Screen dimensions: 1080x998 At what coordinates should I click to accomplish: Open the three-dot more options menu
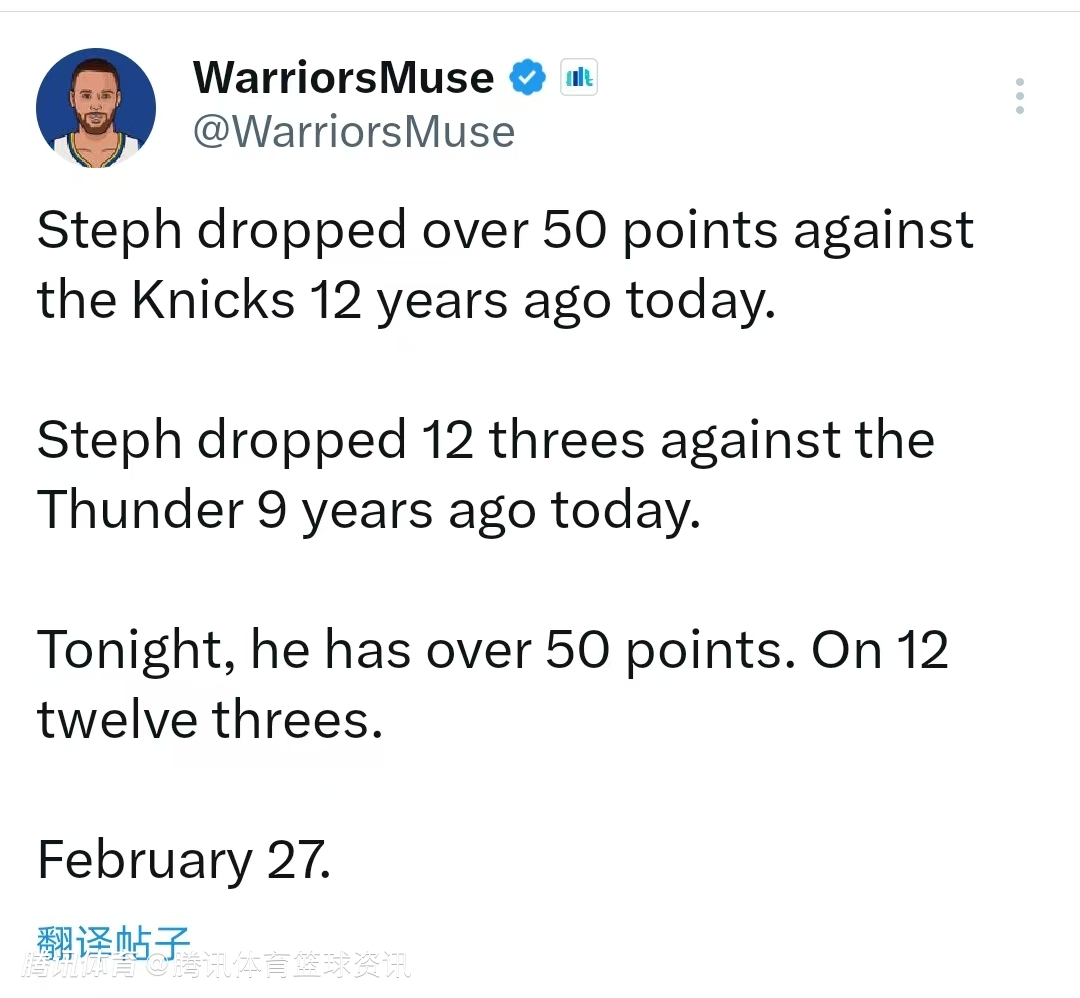[x=1019, y=96]
